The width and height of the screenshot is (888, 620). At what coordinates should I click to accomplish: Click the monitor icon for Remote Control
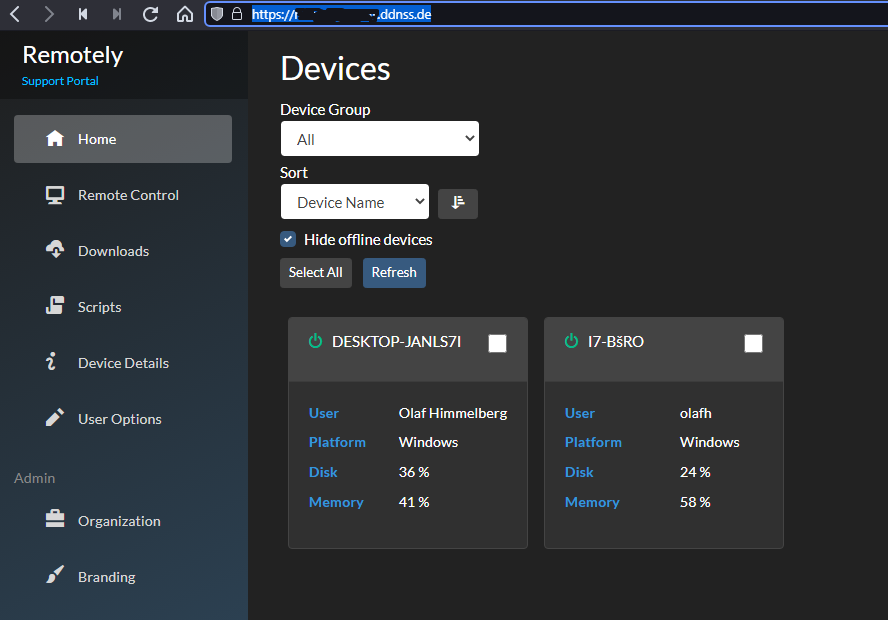point(55,195)
